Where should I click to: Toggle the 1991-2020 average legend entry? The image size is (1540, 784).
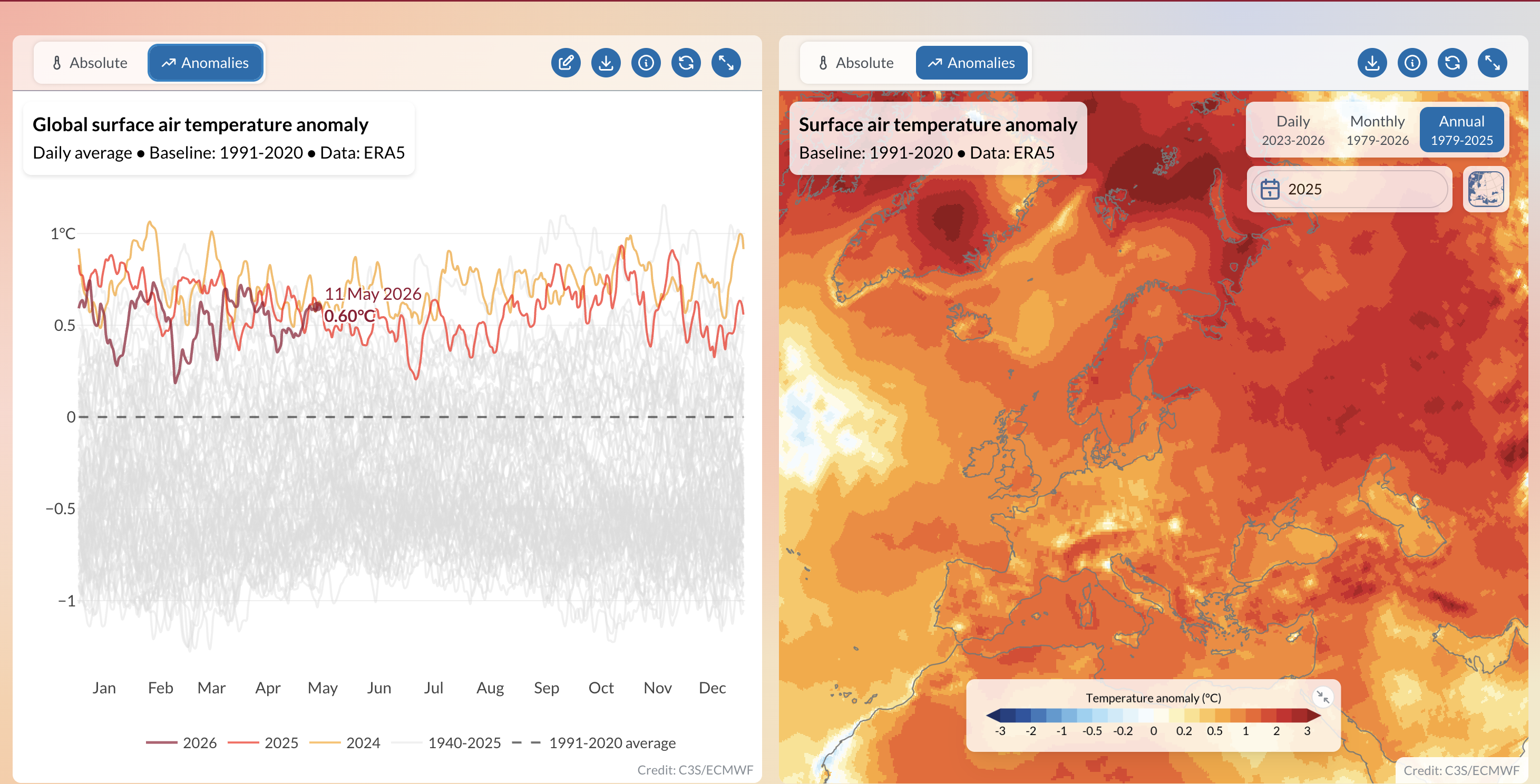click(x=593, y=743)
